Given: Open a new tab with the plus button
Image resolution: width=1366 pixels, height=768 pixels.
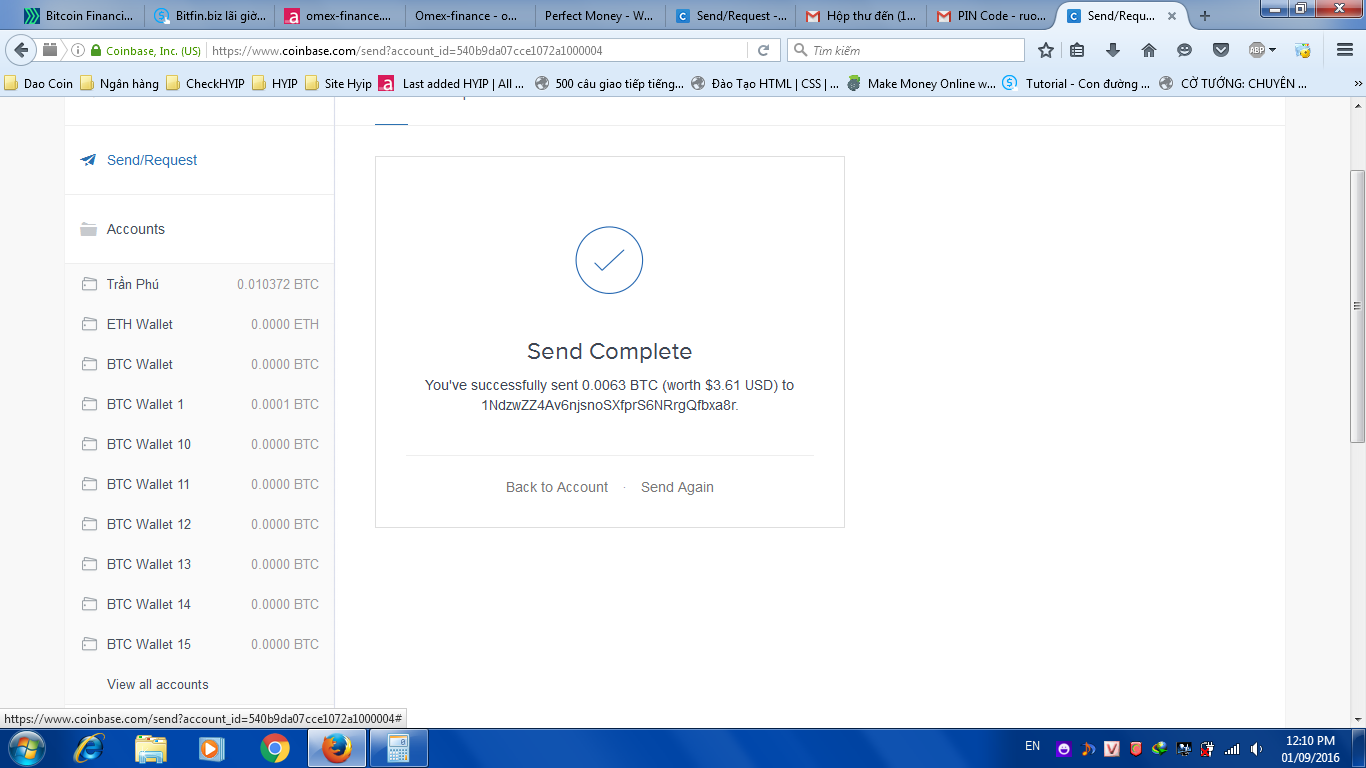Looking at the screenshot, I should coord(1205,16).
